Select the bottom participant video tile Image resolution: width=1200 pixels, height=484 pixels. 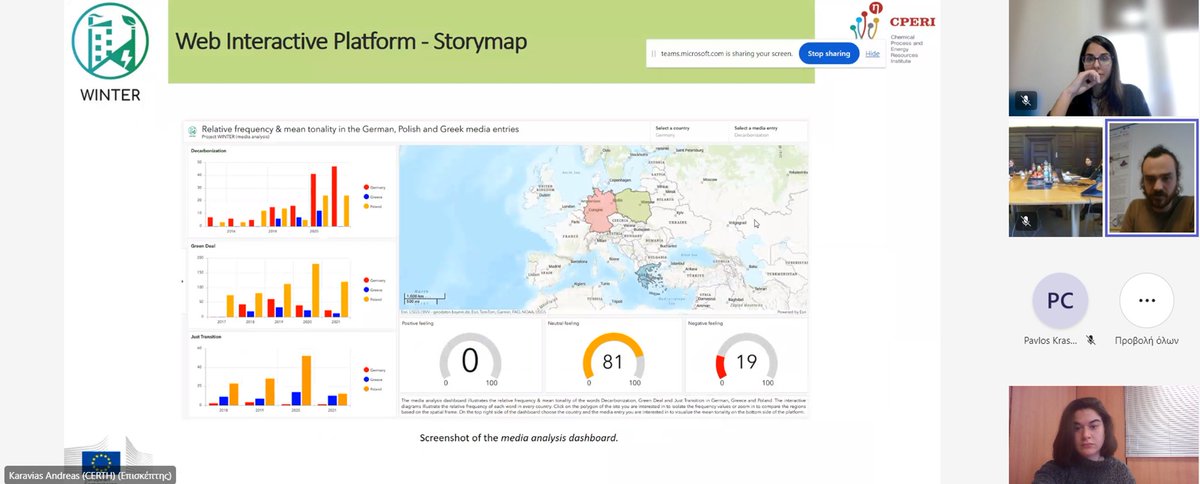coord(1102,435)
